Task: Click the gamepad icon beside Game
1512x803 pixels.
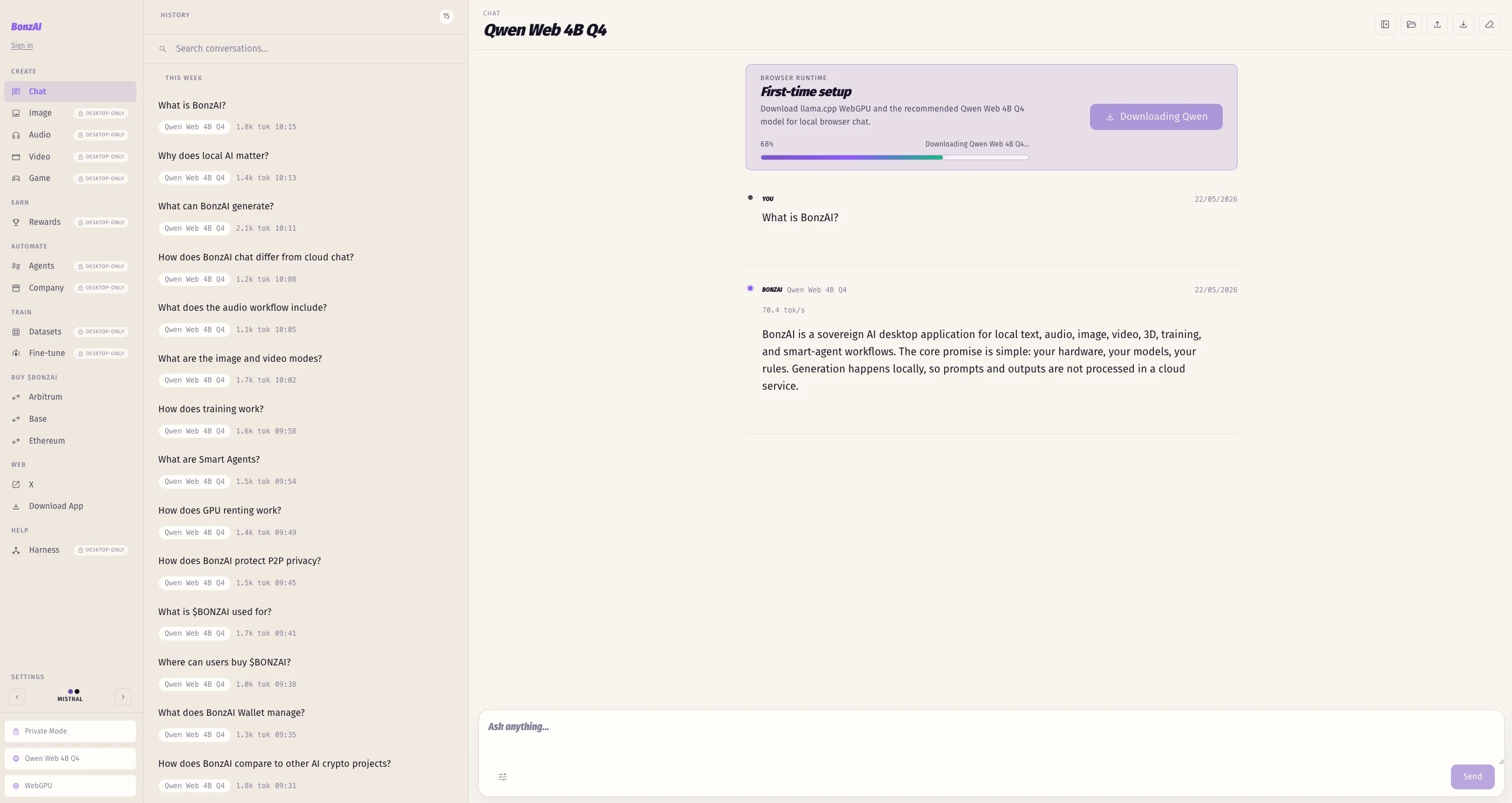Action: (16, 179)
